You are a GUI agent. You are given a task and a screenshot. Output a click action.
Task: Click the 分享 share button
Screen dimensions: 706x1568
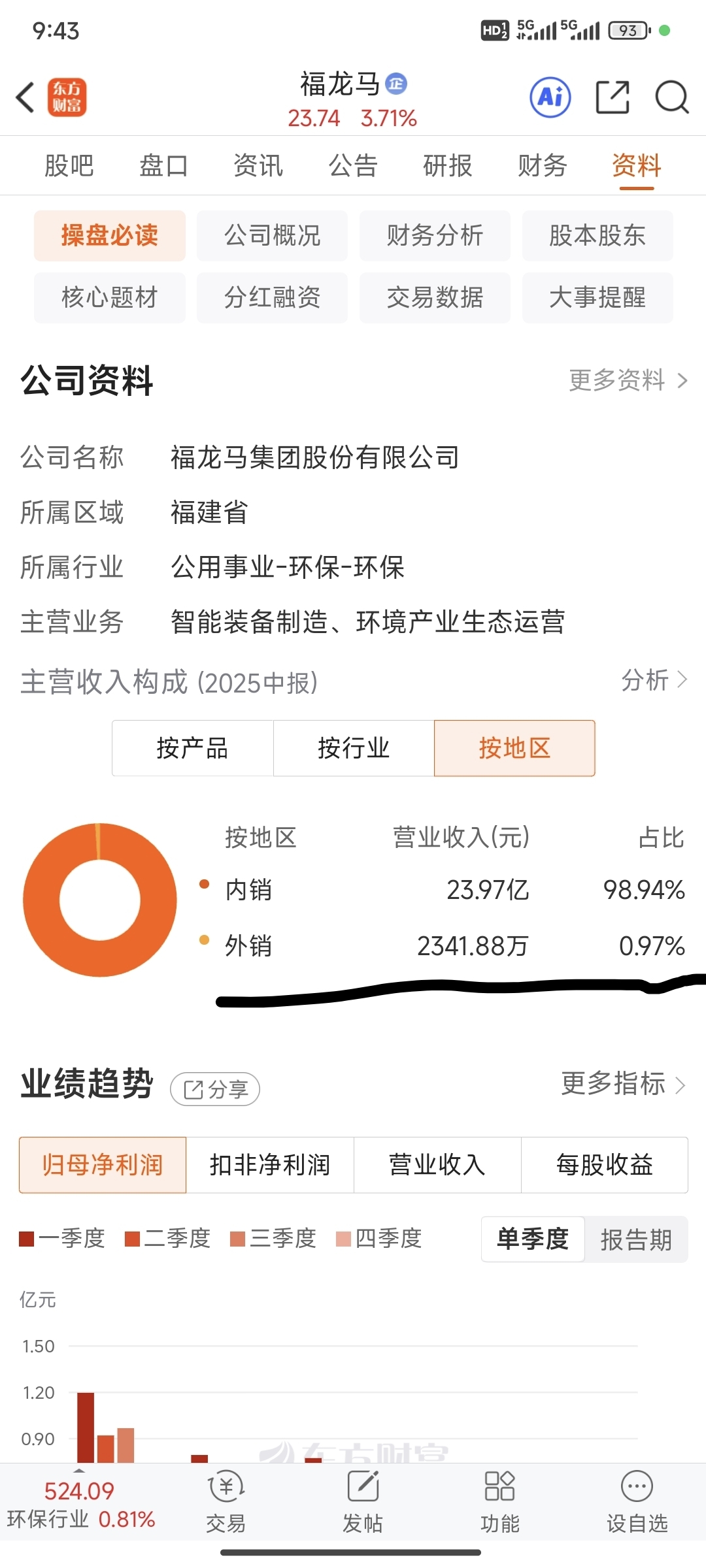215,1089
